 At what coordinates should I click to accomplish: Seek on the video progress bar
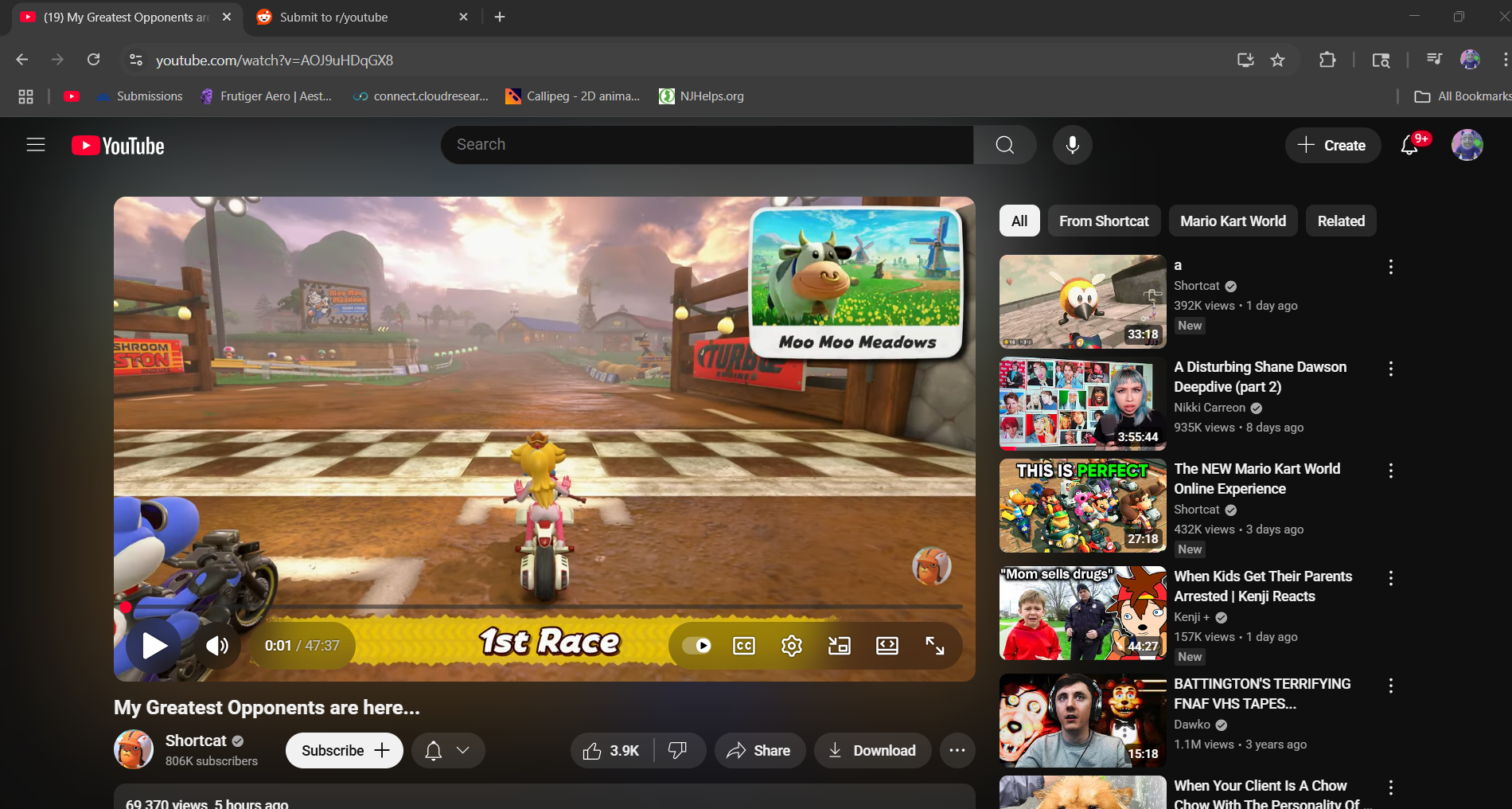coord(544,608)
